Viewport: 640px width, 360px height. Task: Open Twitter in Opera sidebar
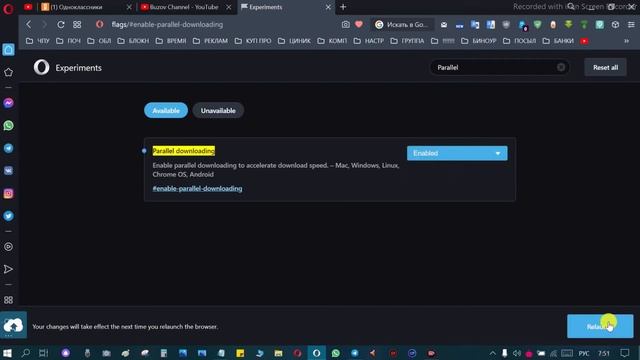point(9,216)
